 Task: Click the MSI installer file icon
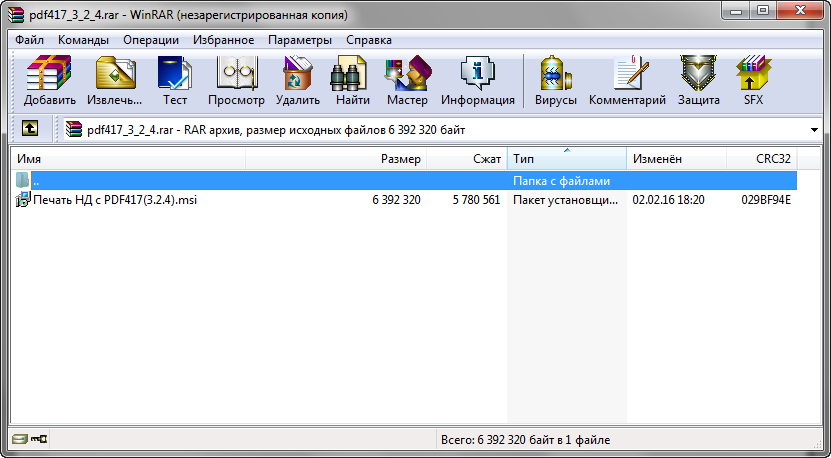point(23,200)
